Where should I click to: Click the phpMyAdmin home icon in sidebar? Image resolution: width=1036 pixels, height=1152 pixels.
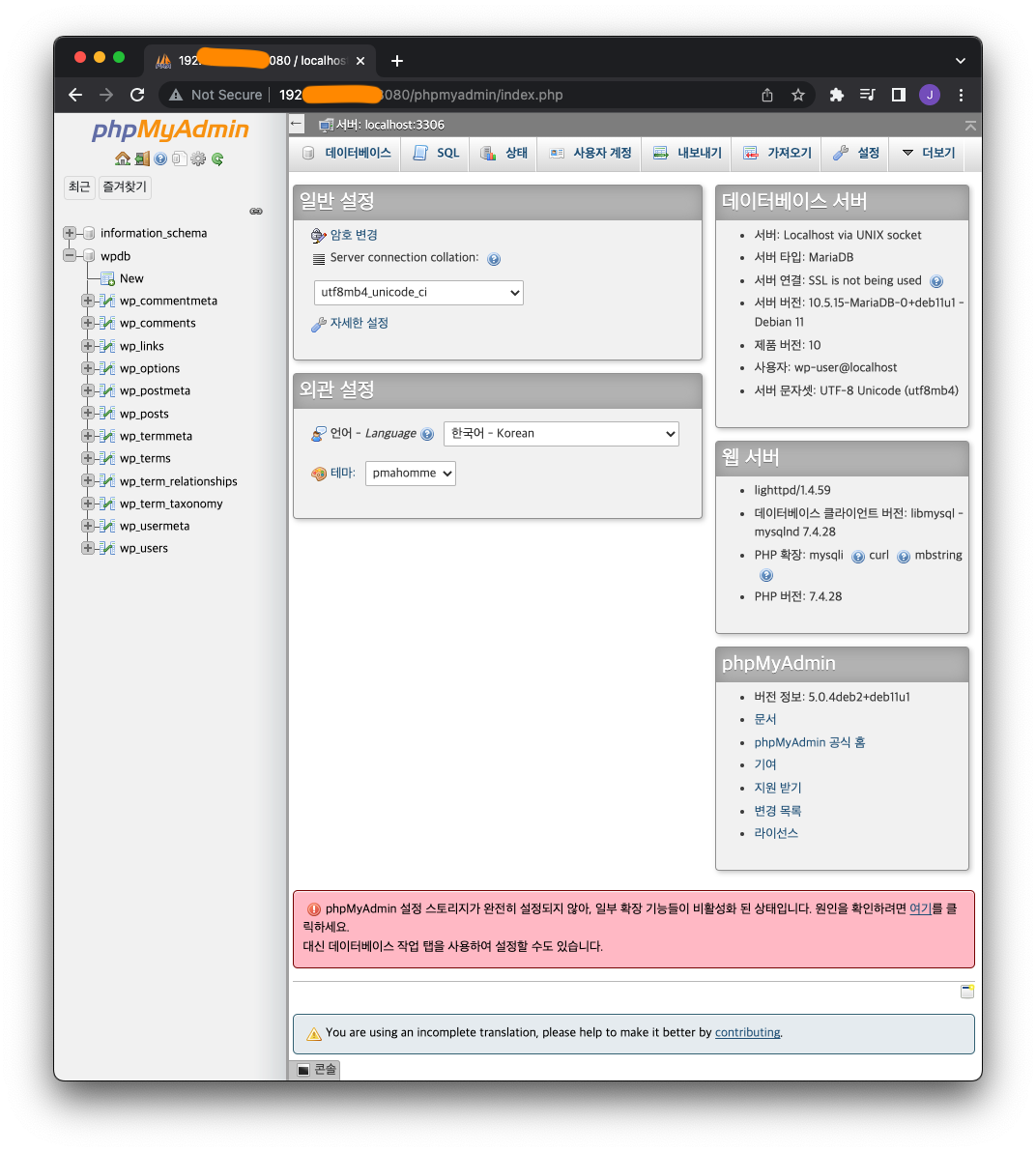(122, 158)
